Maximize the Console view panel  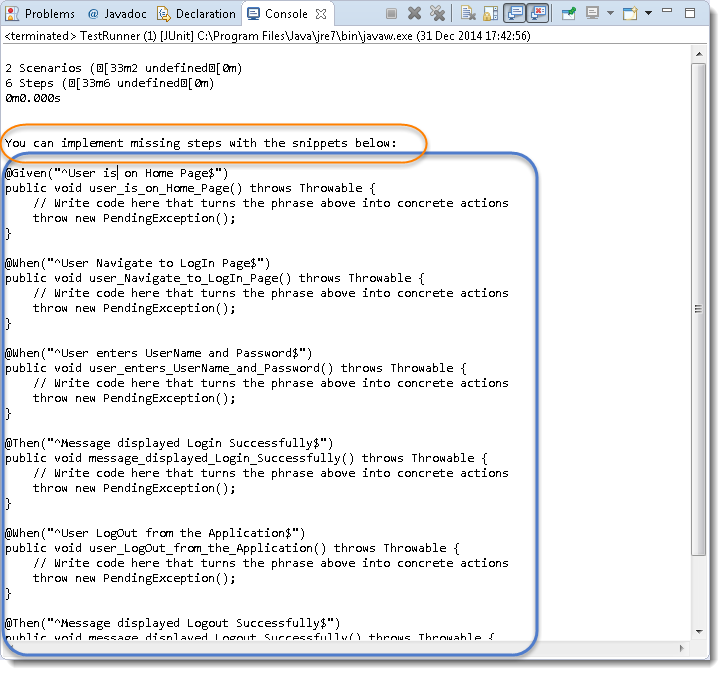coord(690,13)
